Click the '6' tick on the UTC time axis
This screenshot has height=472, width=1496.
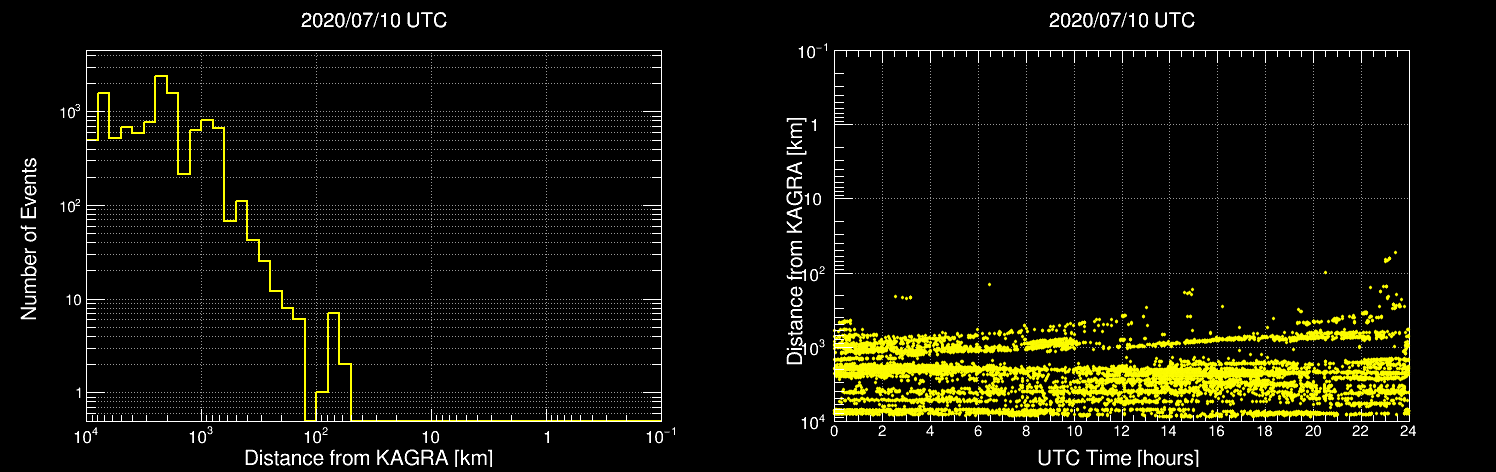click(x=978, y=431)
